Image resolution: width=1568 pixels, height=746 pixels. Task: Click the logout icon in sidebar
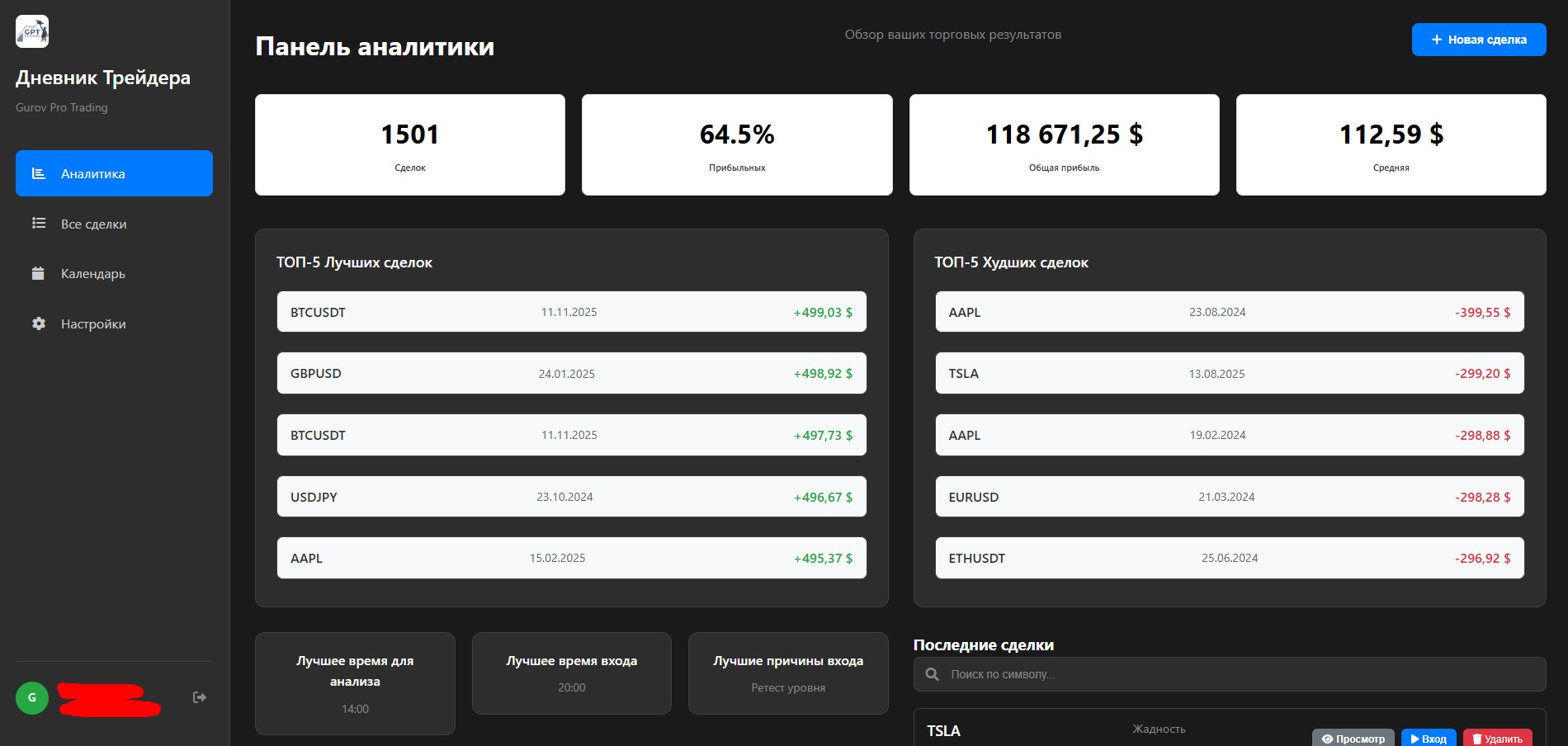click(x=199, y=697)
